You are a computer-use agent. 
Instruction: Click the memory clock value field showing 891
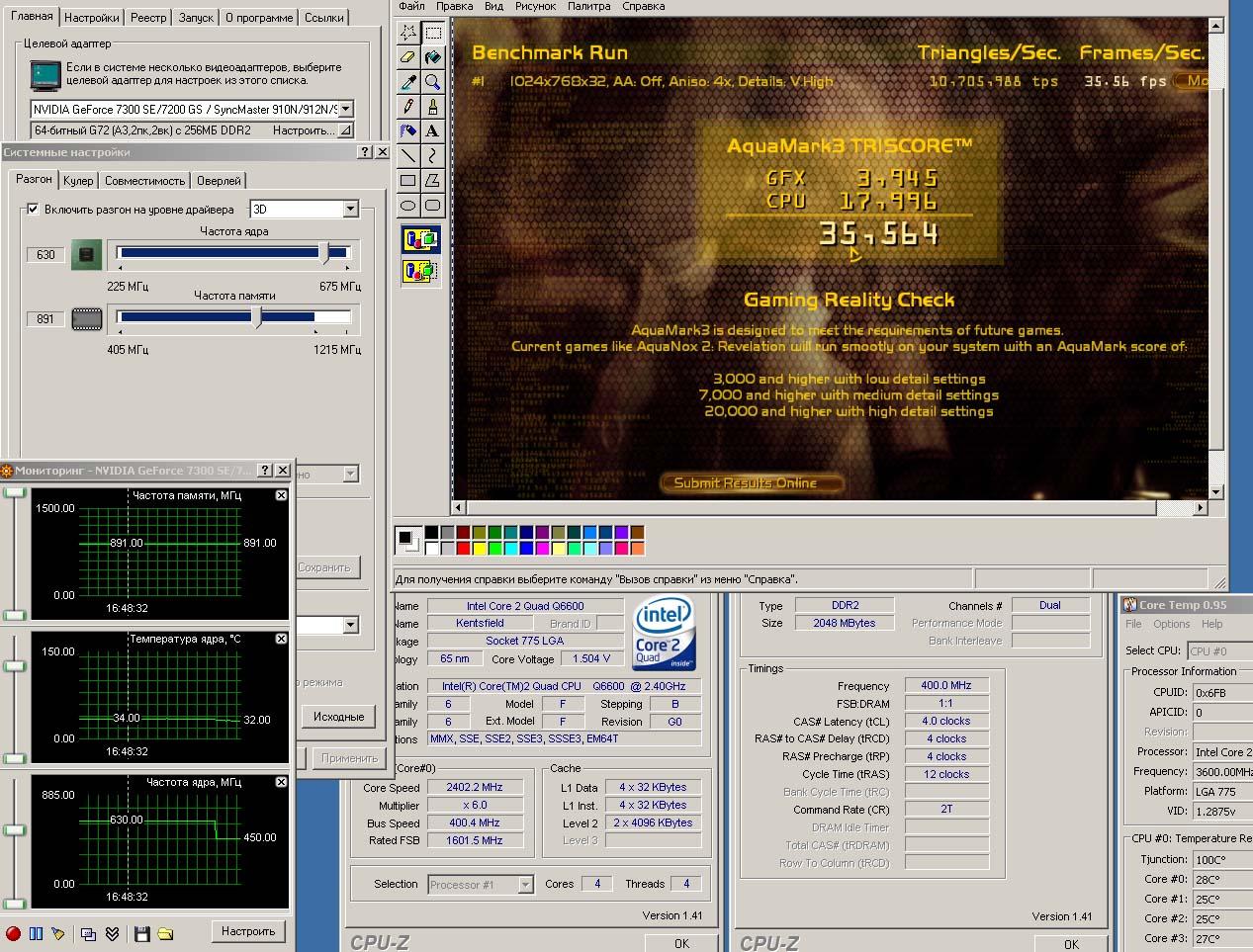pyautogui.click(x=45, y=318)
